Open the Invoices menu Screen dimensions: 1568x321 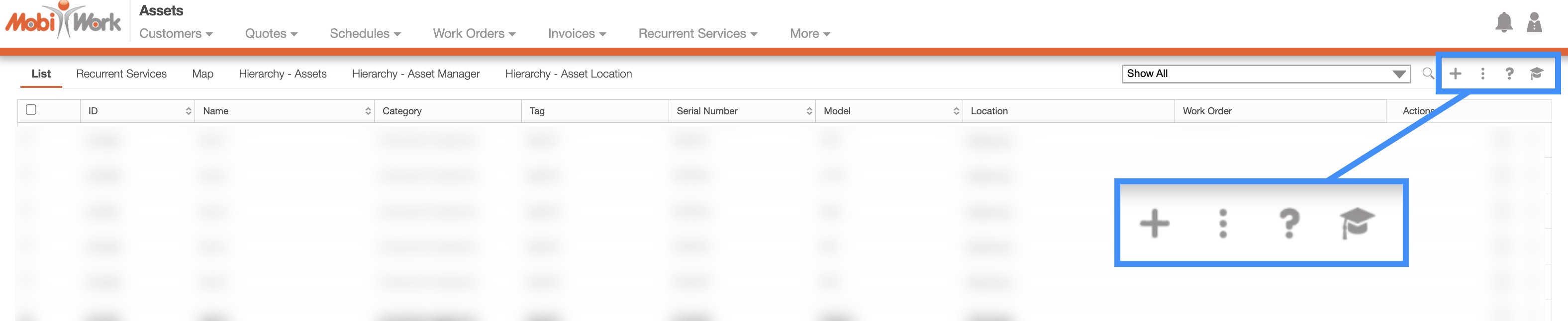(577, 33)
